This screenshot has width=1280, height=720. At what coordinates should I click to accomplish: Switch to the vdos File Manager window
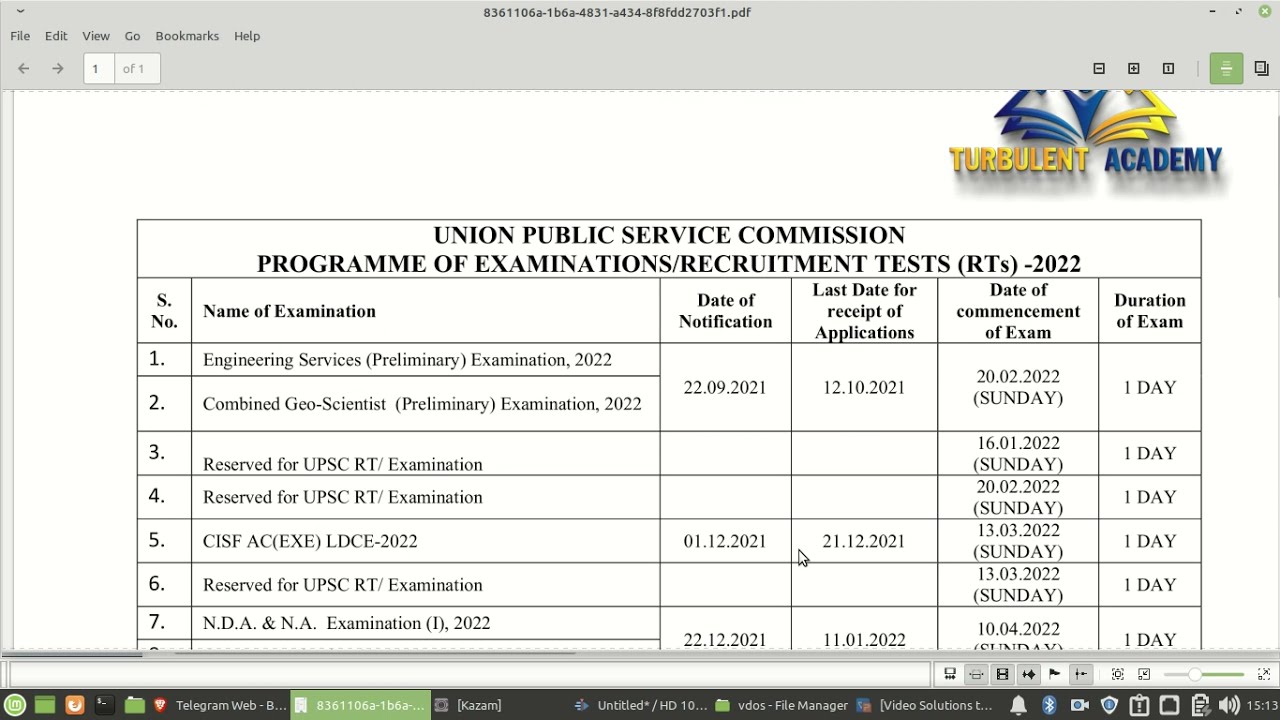782,705
